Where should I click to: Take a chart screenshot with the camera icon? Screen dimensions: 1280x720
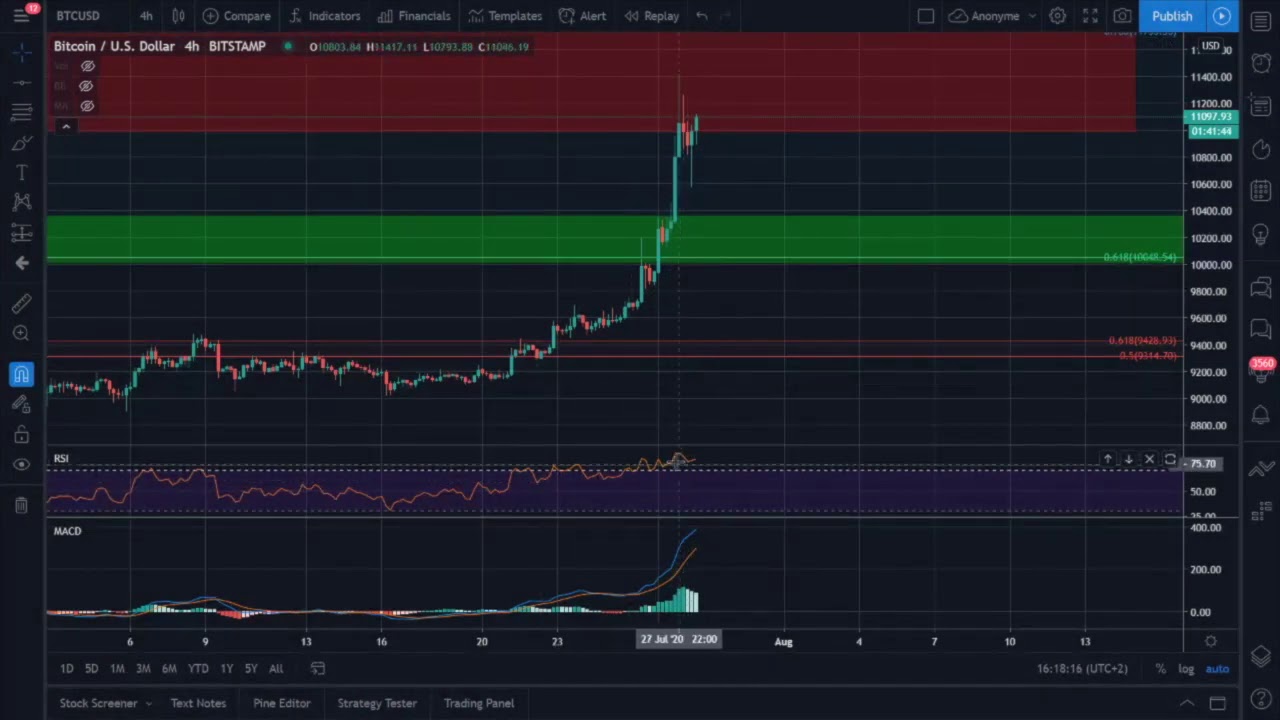[1122, 16]
